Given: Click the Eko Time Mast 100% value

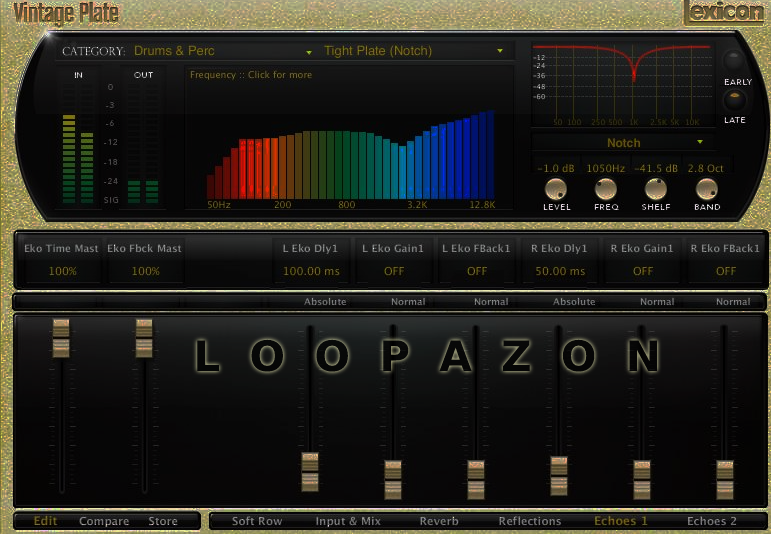Looking at the screenshot, I should [62, 271].
